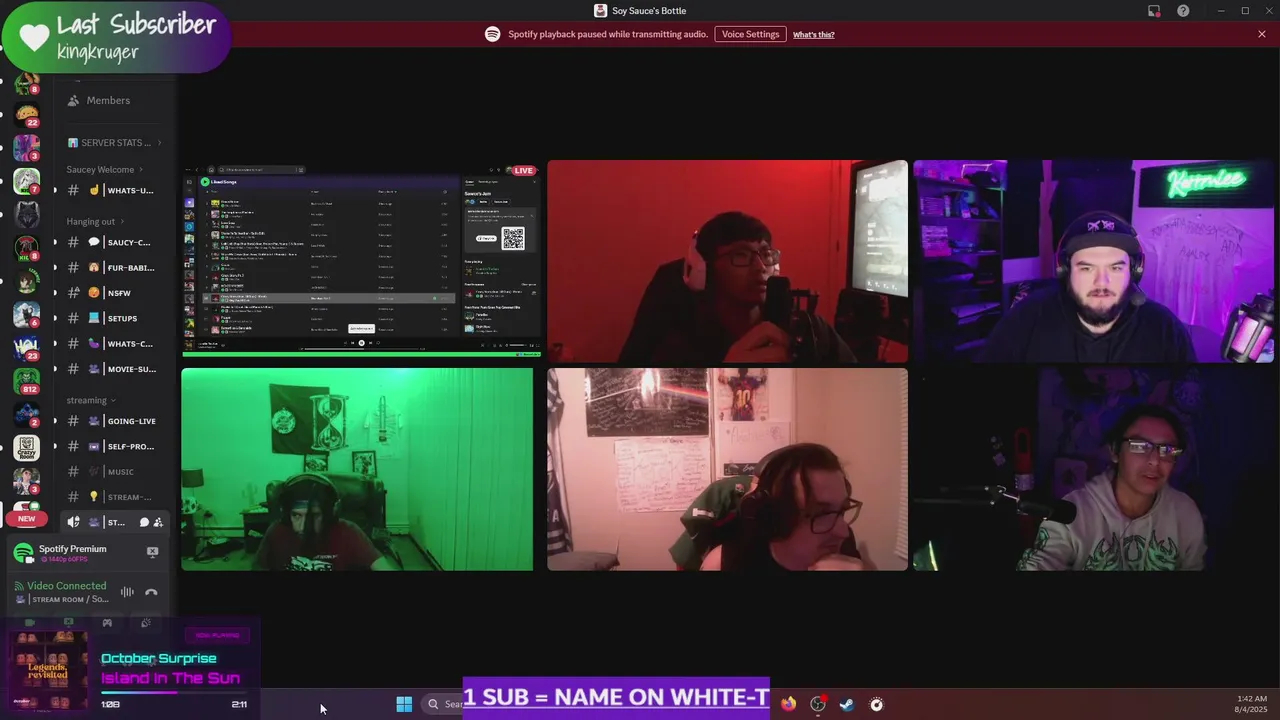
Task: Focus the red-lit webcam tile
Action: point(728,261)
